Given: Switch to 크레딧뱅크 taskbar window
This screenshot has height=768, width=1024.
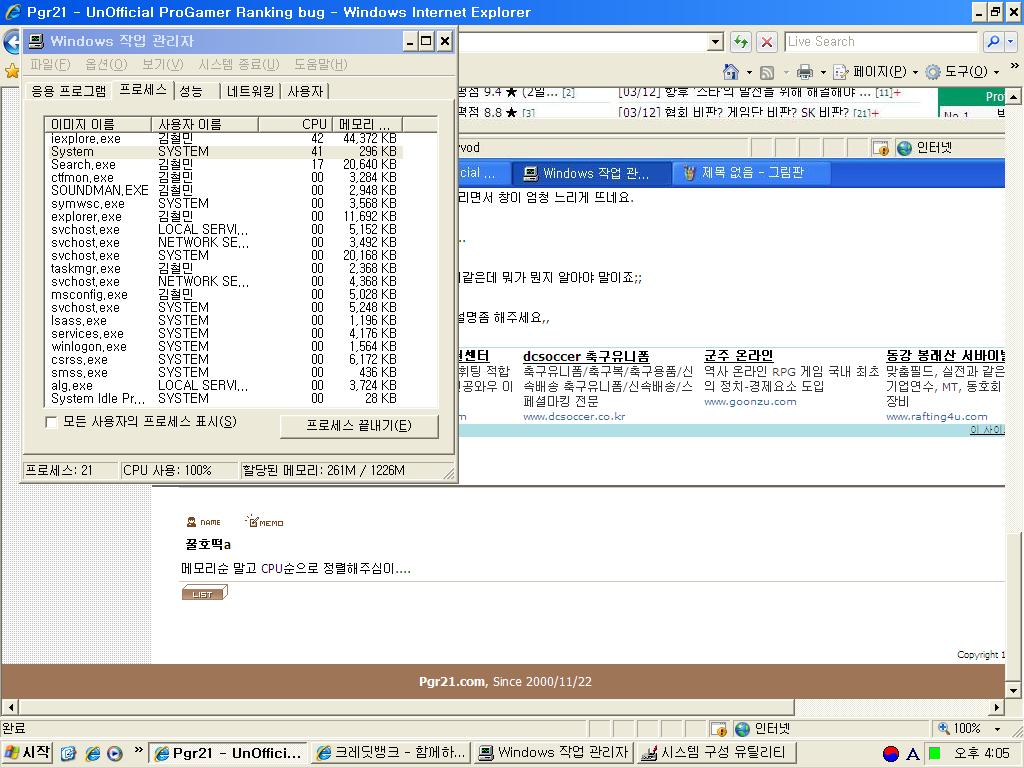Looking at the screenshot, I should click(x=391, y=753).
